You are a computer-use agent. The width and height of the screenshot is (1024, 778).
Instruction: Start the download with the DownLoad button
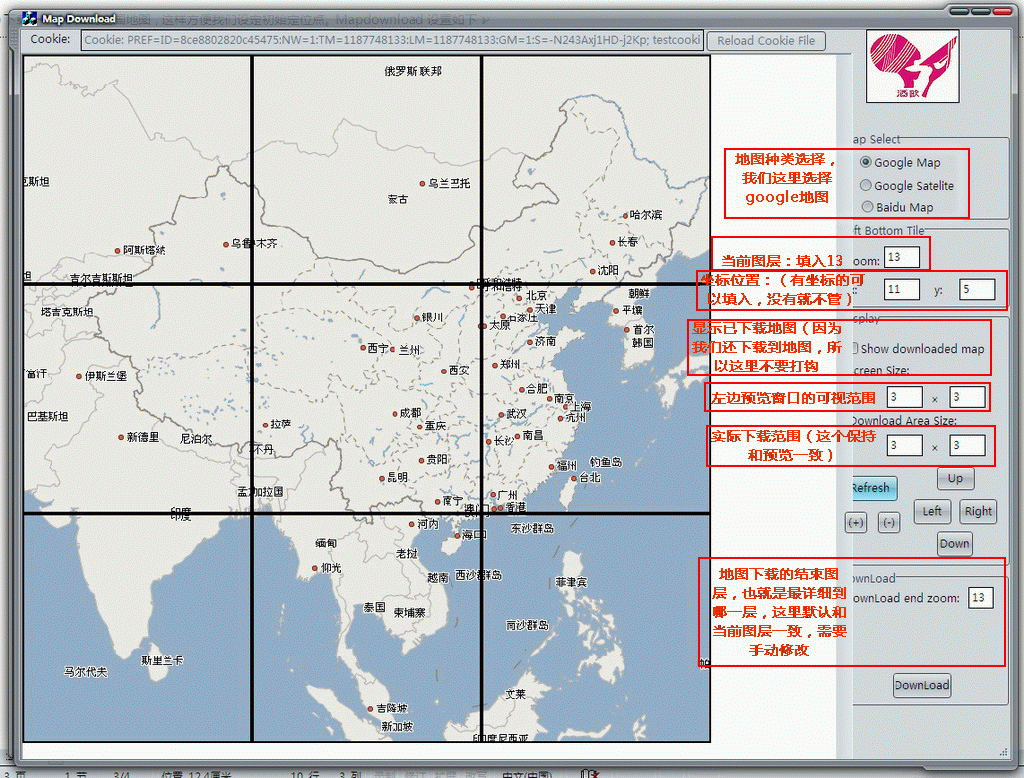tap(921, 685)
